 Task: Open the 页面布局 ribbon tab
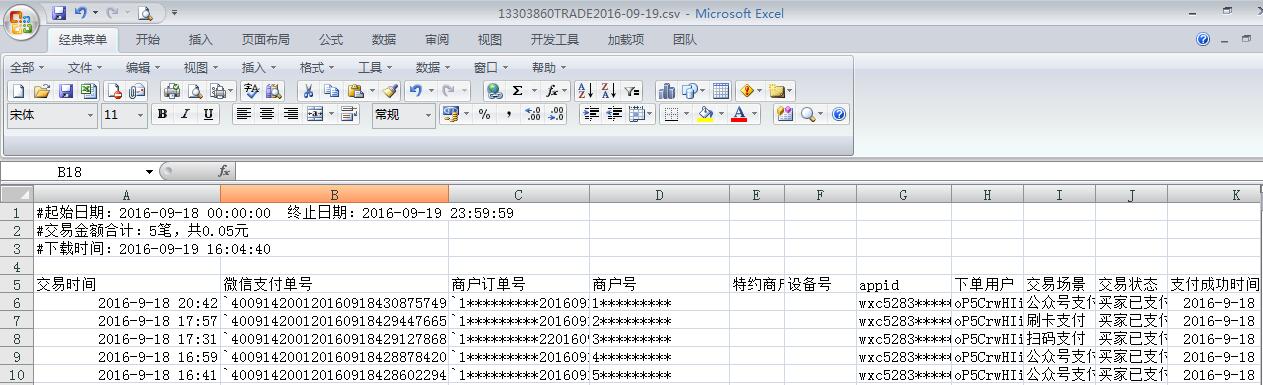(x=266, y=40)
